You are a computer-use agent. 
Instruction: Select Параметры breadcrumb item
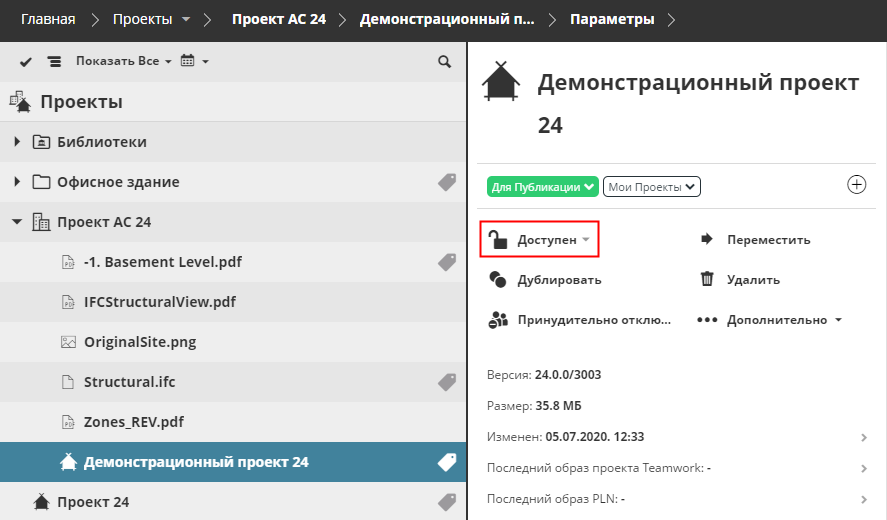(612, 19)
